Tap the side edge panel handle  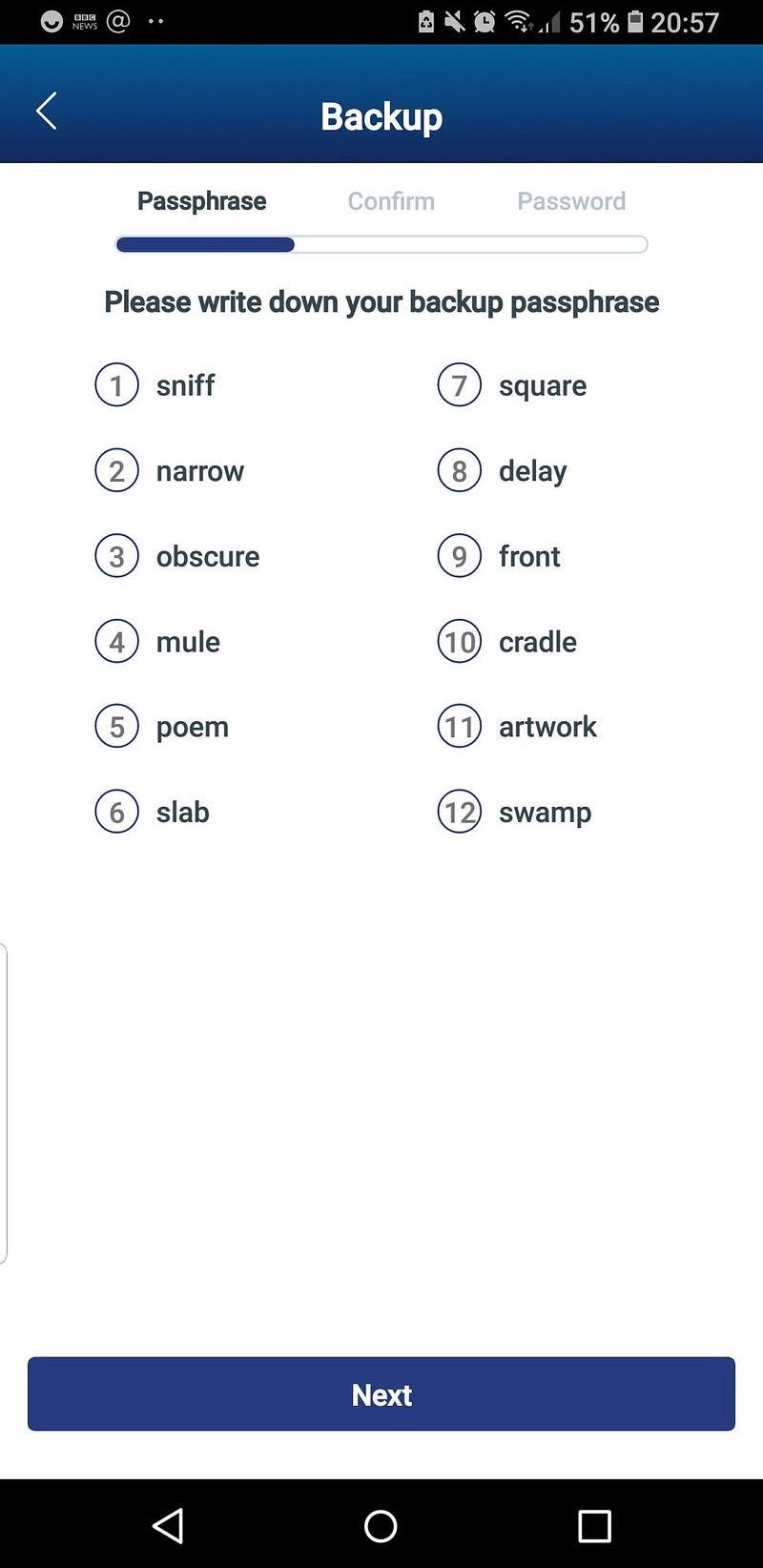[x=4, y=1104]
